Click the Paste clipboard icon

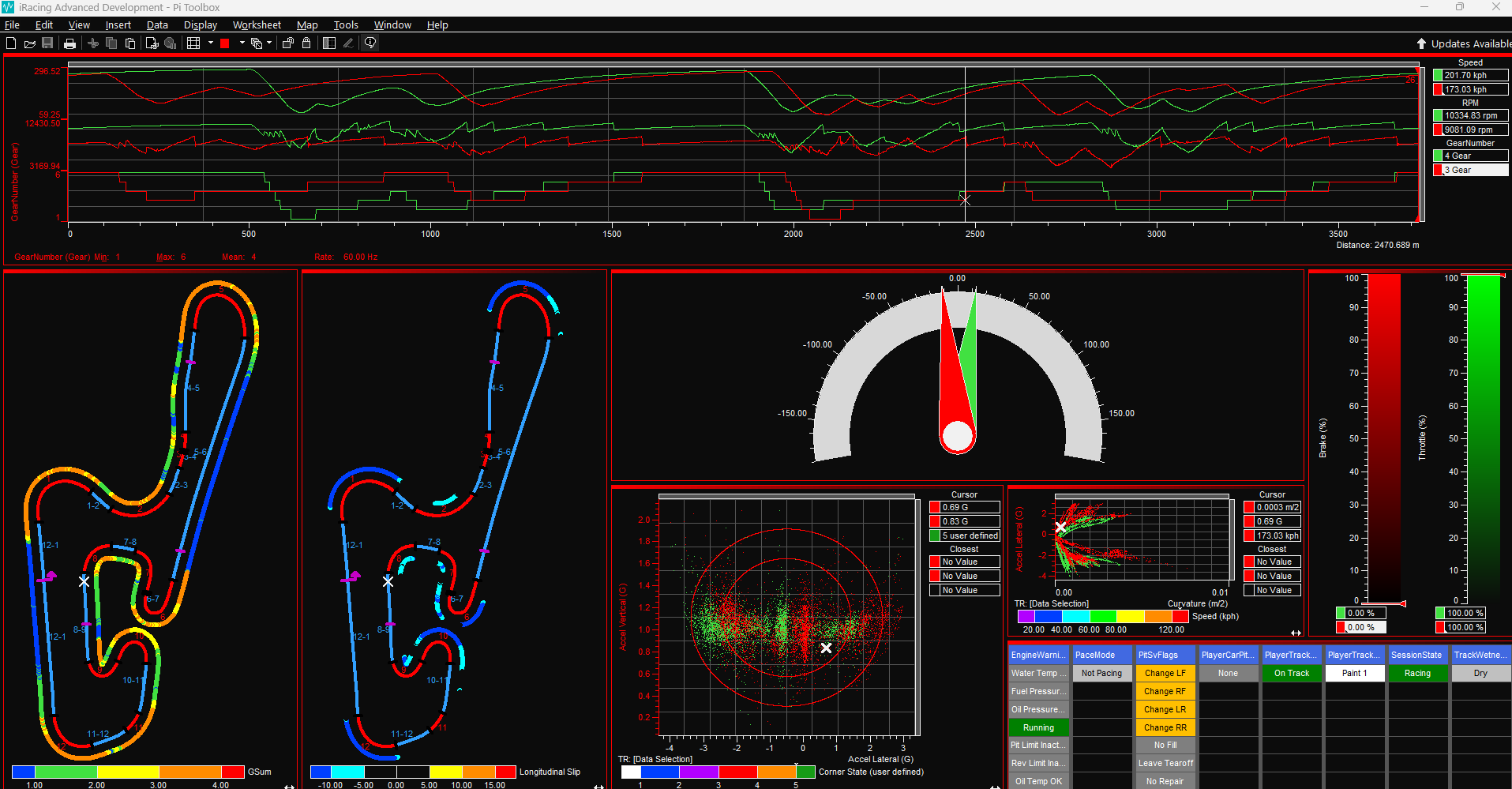(x=130, y=43)
